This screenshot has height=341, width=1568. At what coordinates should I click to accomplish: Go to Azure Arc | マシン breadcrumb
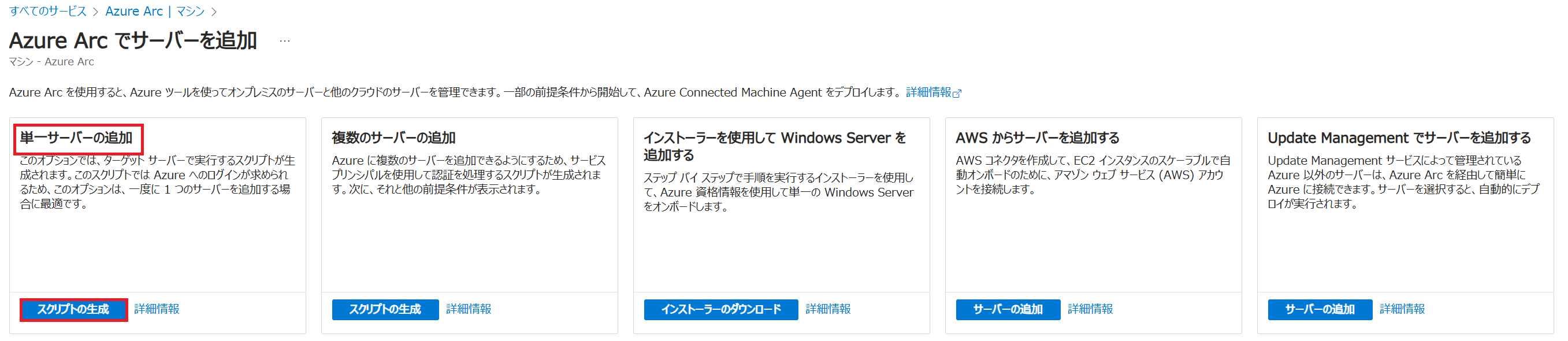(x=155, y=11)
